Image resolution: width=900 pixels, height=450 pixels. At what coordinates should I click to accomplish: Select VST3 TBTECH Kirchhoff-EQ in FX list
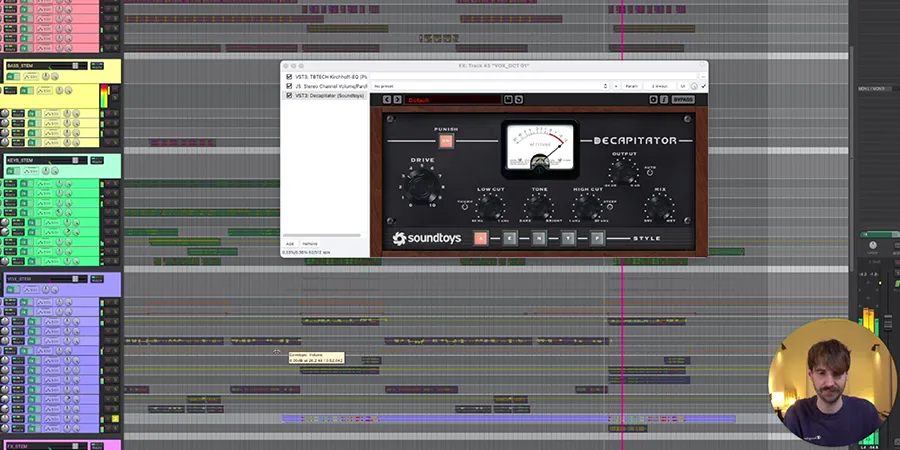click(x=331, y=76)
